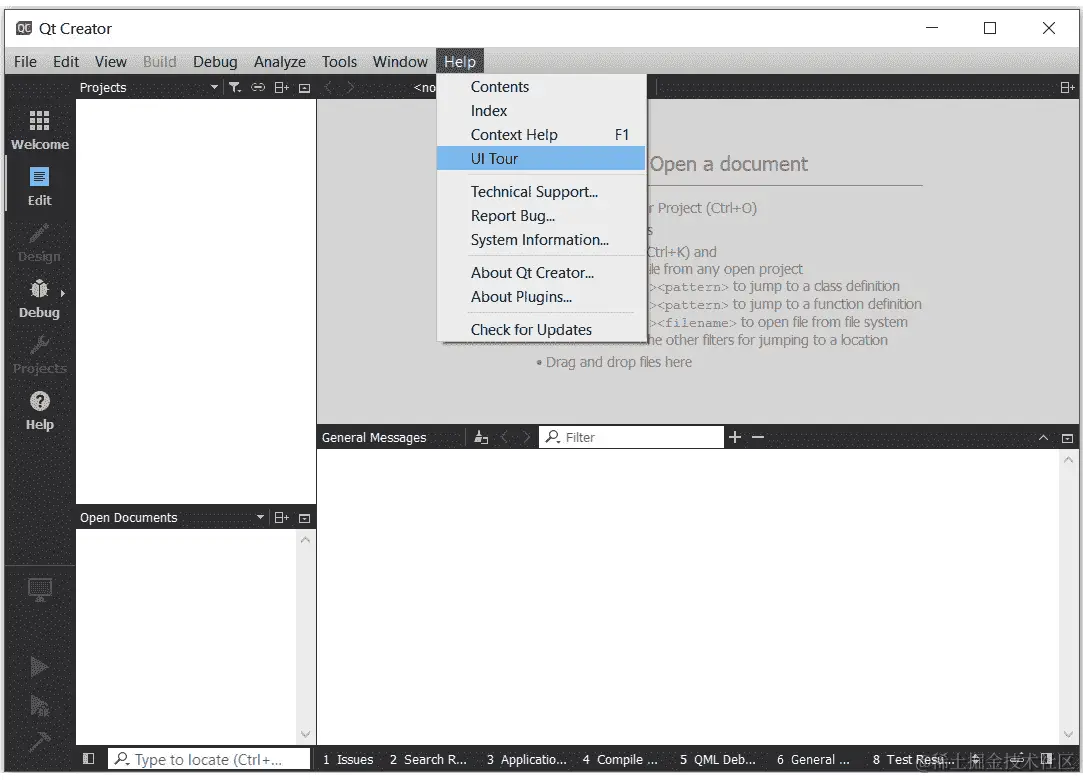This screenshot has width=1083, height=780.
Task: Click the kit selector monitor icon
Action: 39,590
